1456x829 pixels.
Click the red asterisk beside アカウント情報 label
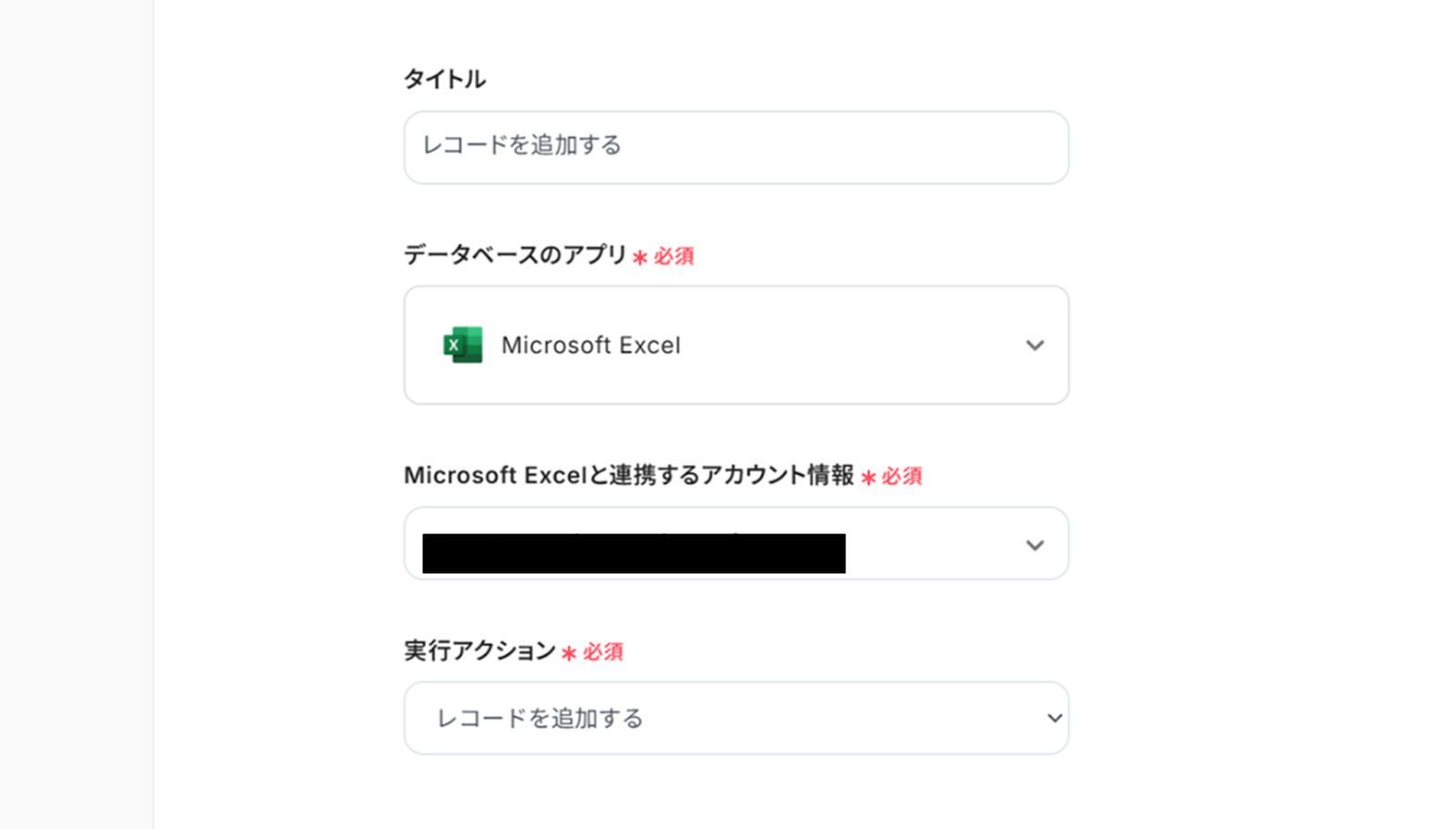(868, 477)
